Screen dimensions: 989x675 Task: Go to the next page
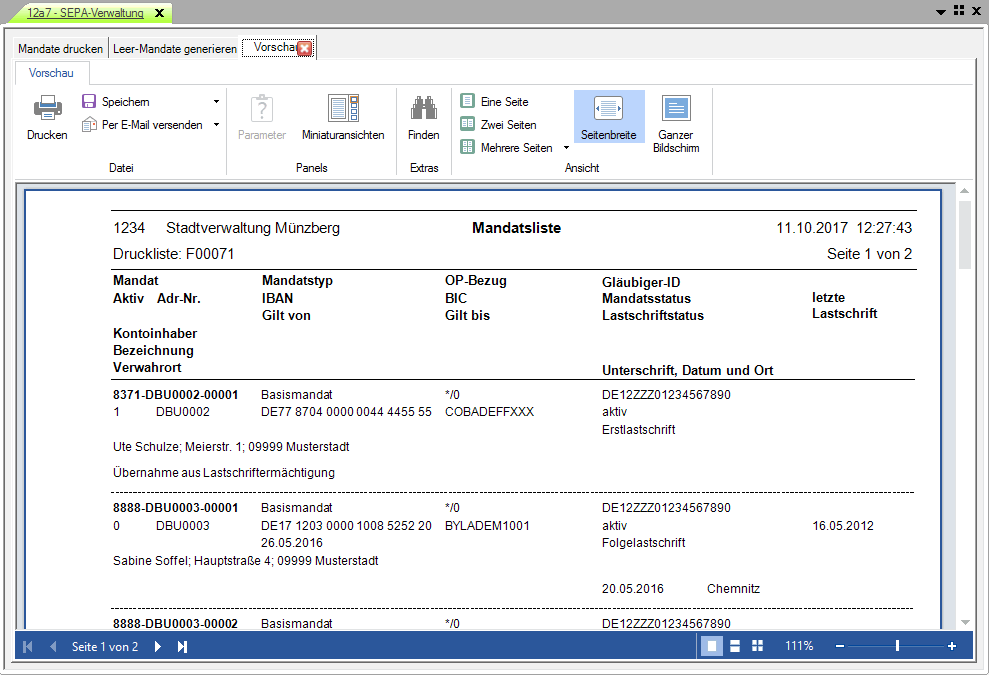(158, 647)
